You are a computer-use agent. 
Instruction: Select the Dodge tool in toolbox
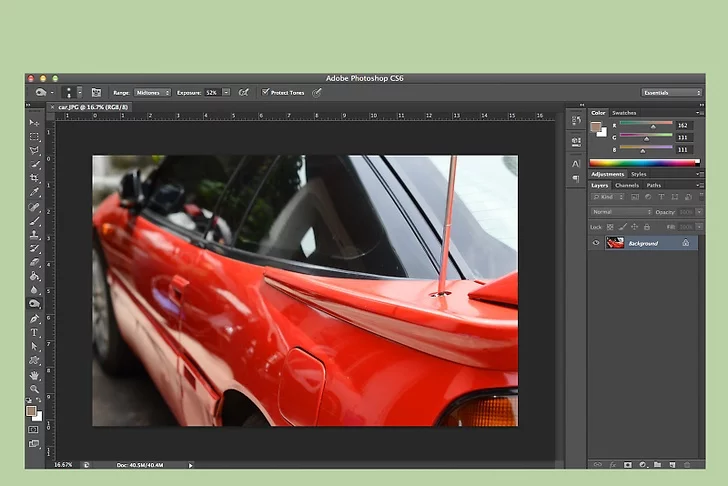point(34,303)
